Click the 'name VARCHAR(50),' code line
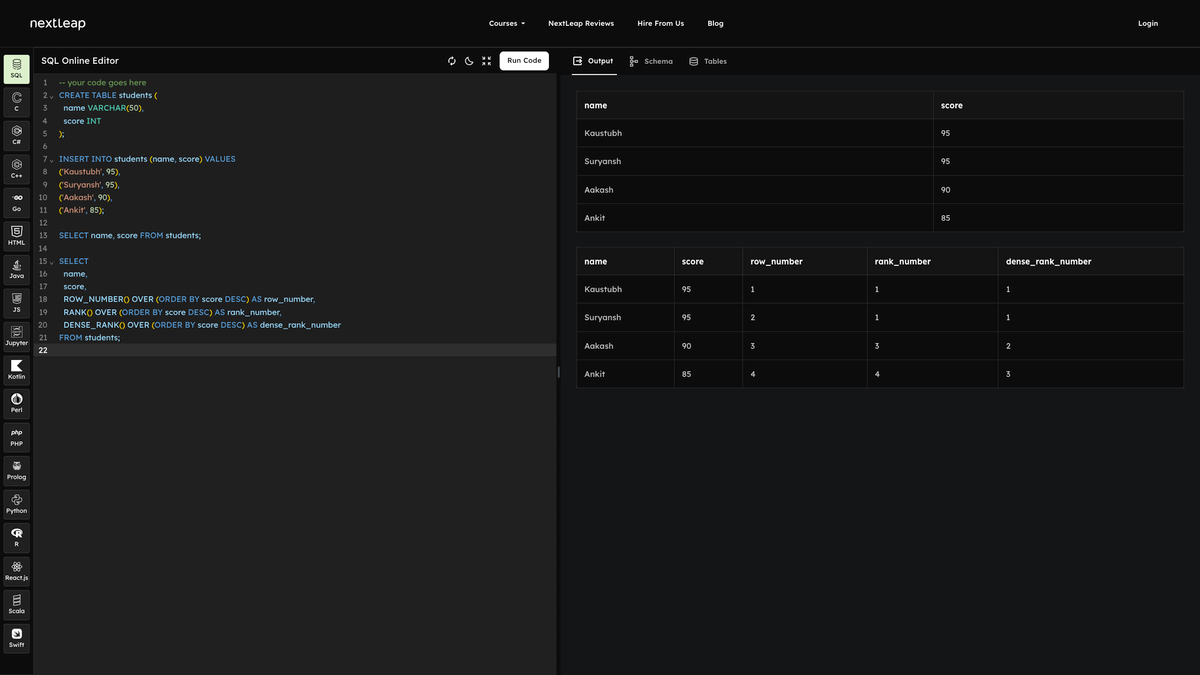 (104, 108)
